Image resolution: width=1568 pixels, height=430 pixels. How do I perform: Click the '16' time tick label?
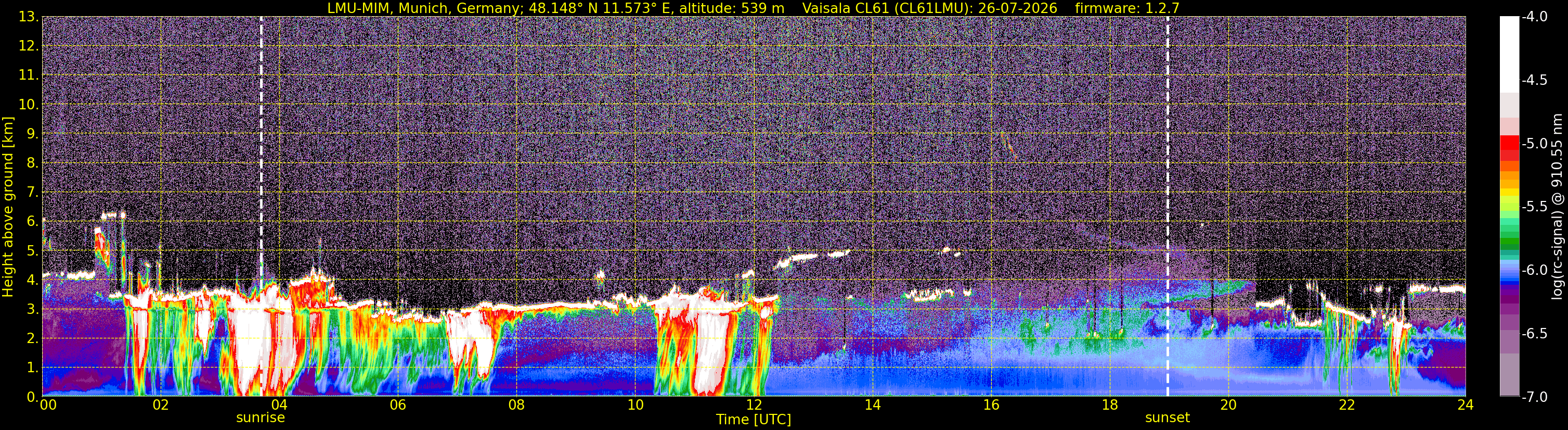pyautogui.click(x=991, y=404)
